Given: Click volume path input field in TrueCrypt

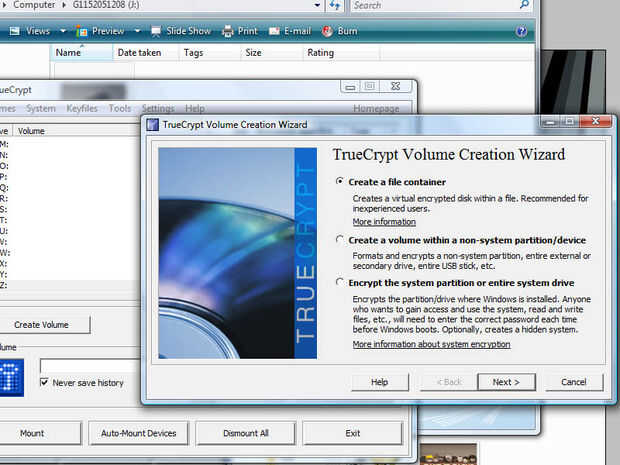Looking at the screenshot, I should [x=91, y=366].
